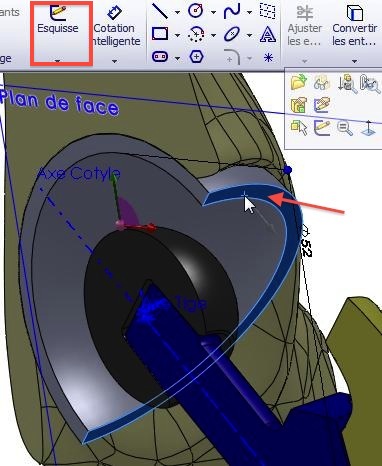Select the Polygon tool
The image size is (382, 466).
[x=196, y=57]
